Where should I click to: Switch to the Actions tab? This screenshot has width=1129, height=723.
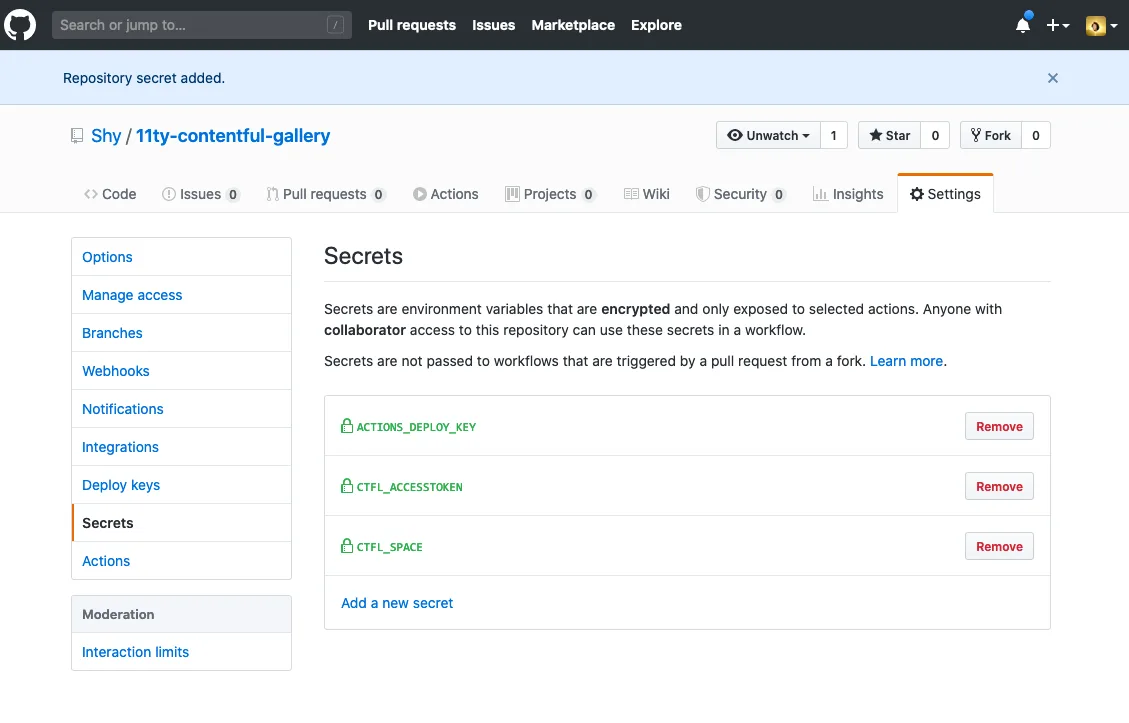pyautogui.click(x=446, y=194)
